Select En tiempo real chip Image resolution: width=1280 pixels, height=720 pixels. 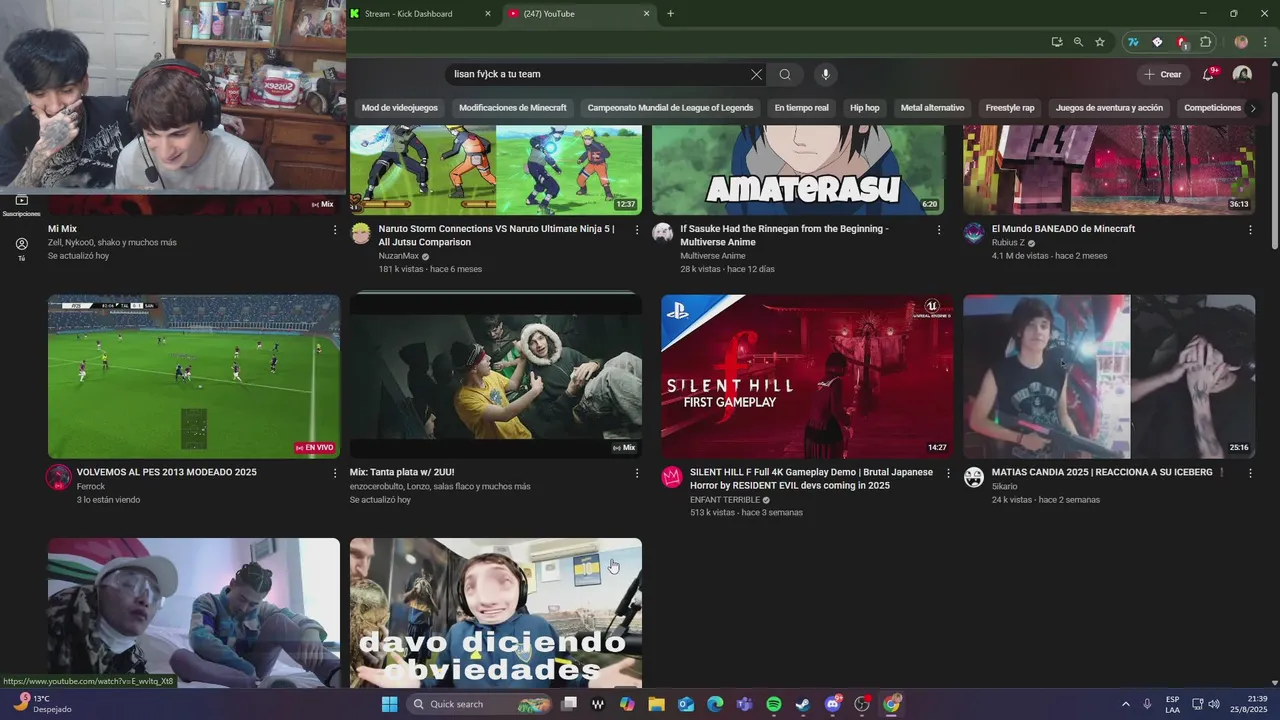coord(801,108)
